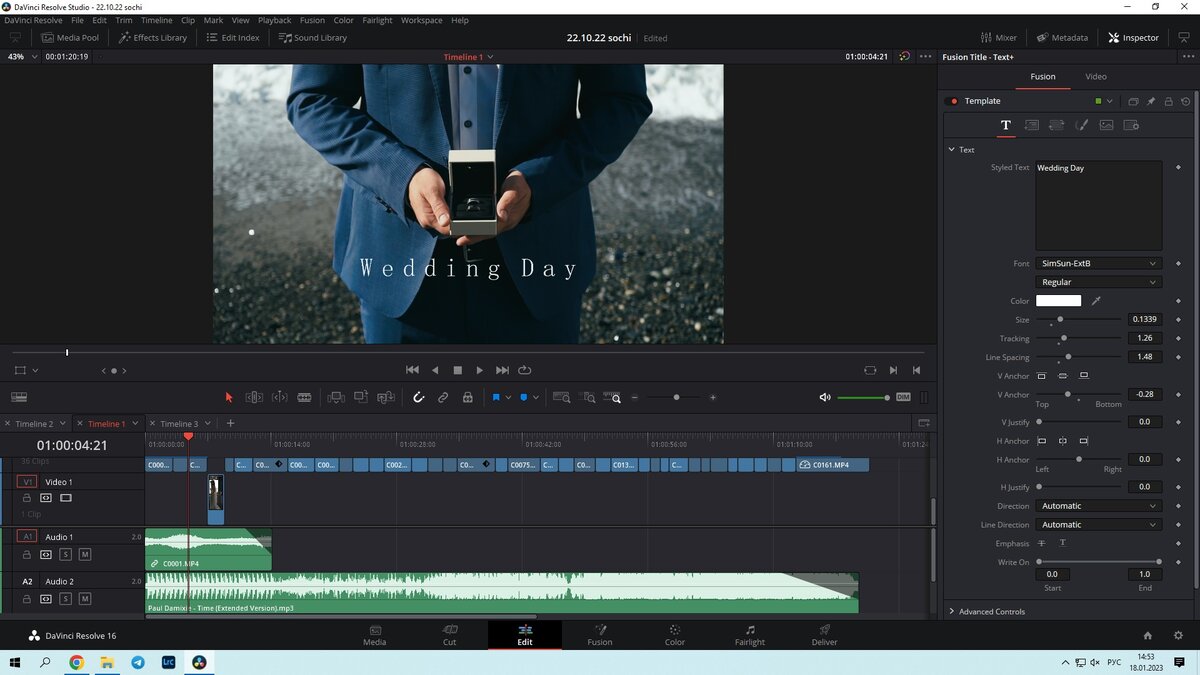Click the white text Color swatch
1200x675 pixels.
pyautogui.click(x=1058, y=301)
